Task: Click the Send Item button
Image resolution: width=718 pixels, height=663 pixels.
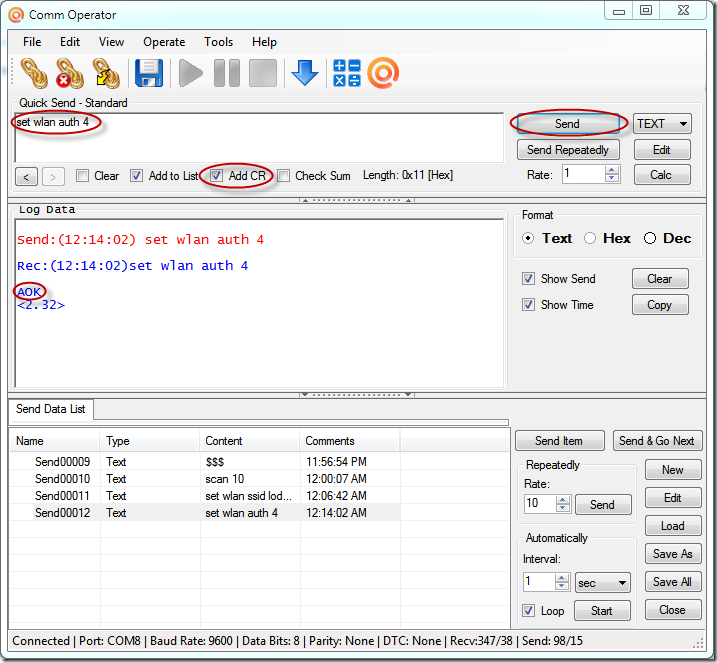Action: pos(560,441)
